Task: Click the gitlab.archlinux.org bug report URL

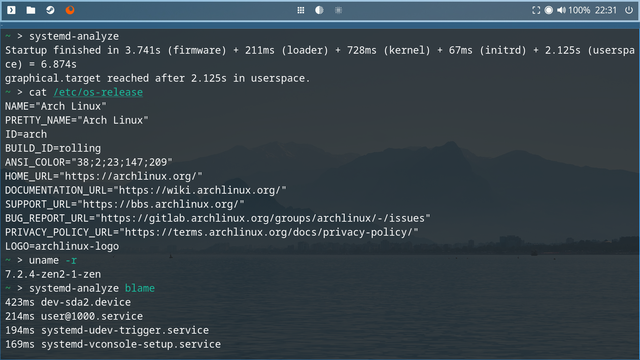Action: tap(263, 218)
